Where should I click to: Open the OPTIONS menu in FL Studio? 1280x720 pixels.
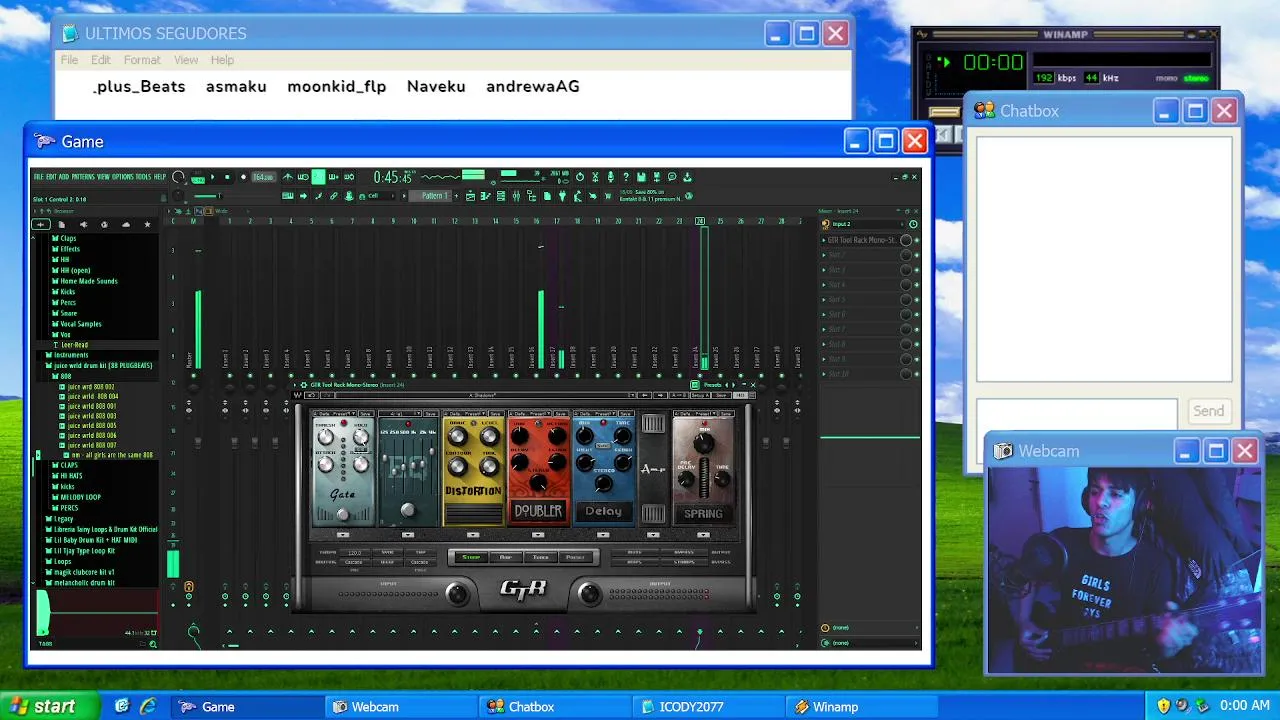(x=123, y=177)
